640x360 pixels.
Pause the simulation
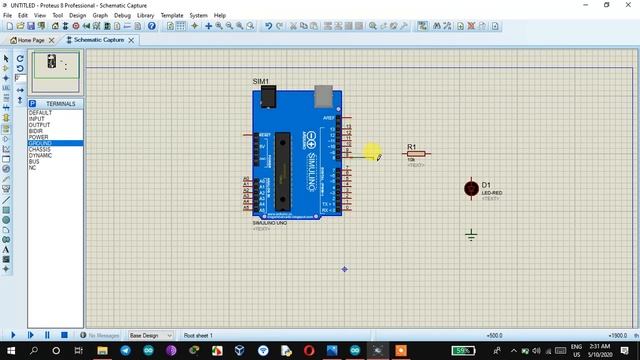(47, 335)
